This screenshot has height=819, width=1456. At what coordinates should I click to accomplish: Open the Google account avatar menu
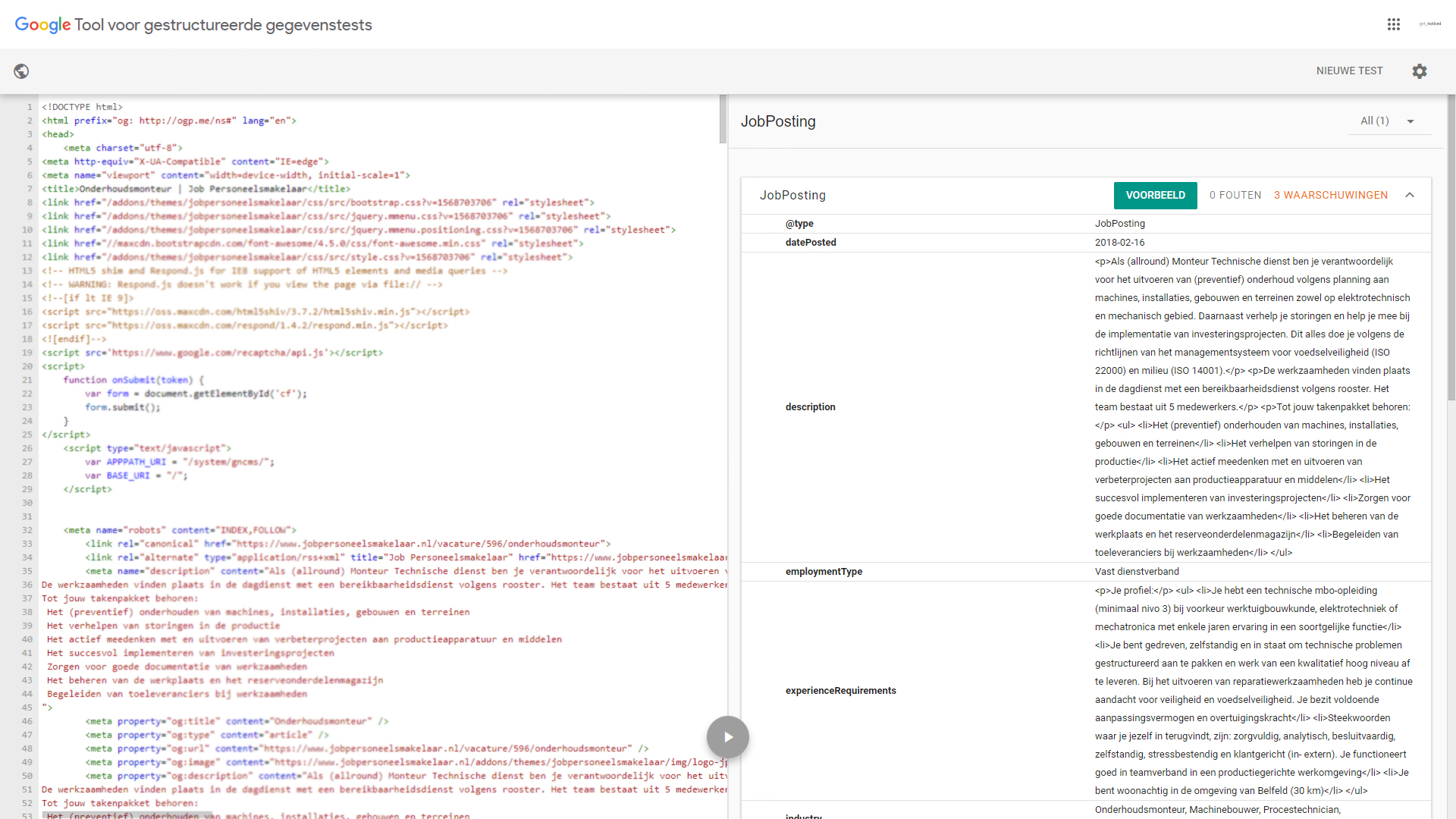point(1429,24)
